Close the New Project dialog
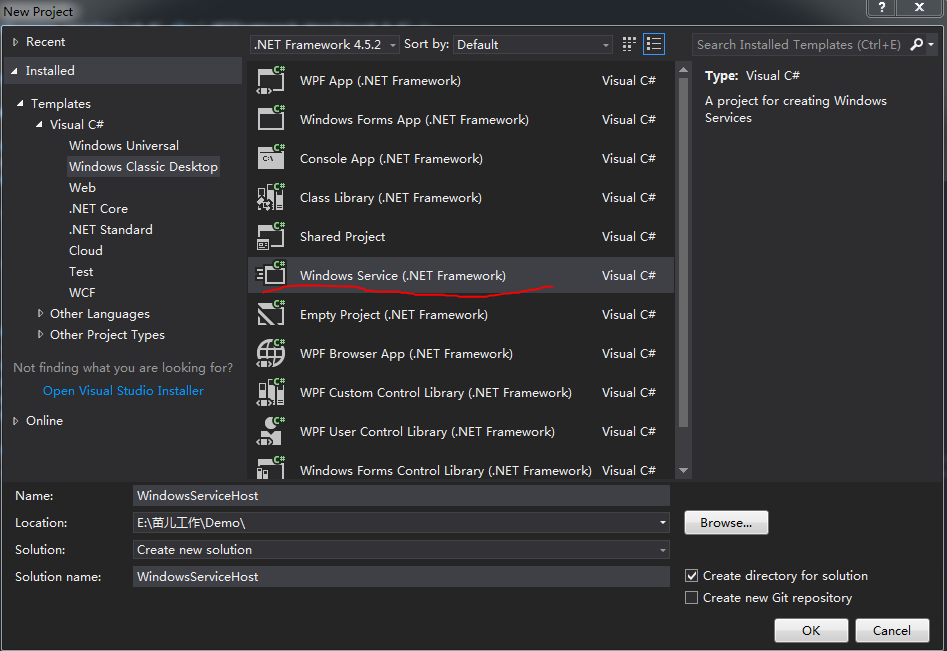Image resolution: width=947 pixels, height=651 pixels. (x=919, y=7)
